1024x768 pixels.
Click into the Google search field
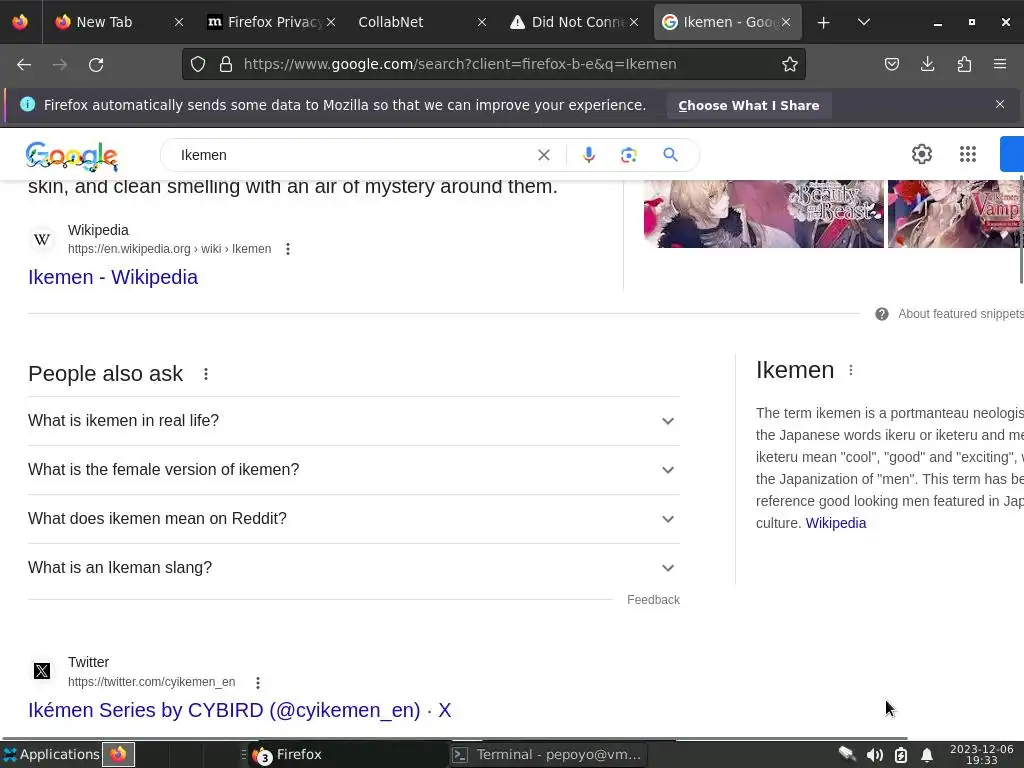point(353,155)
